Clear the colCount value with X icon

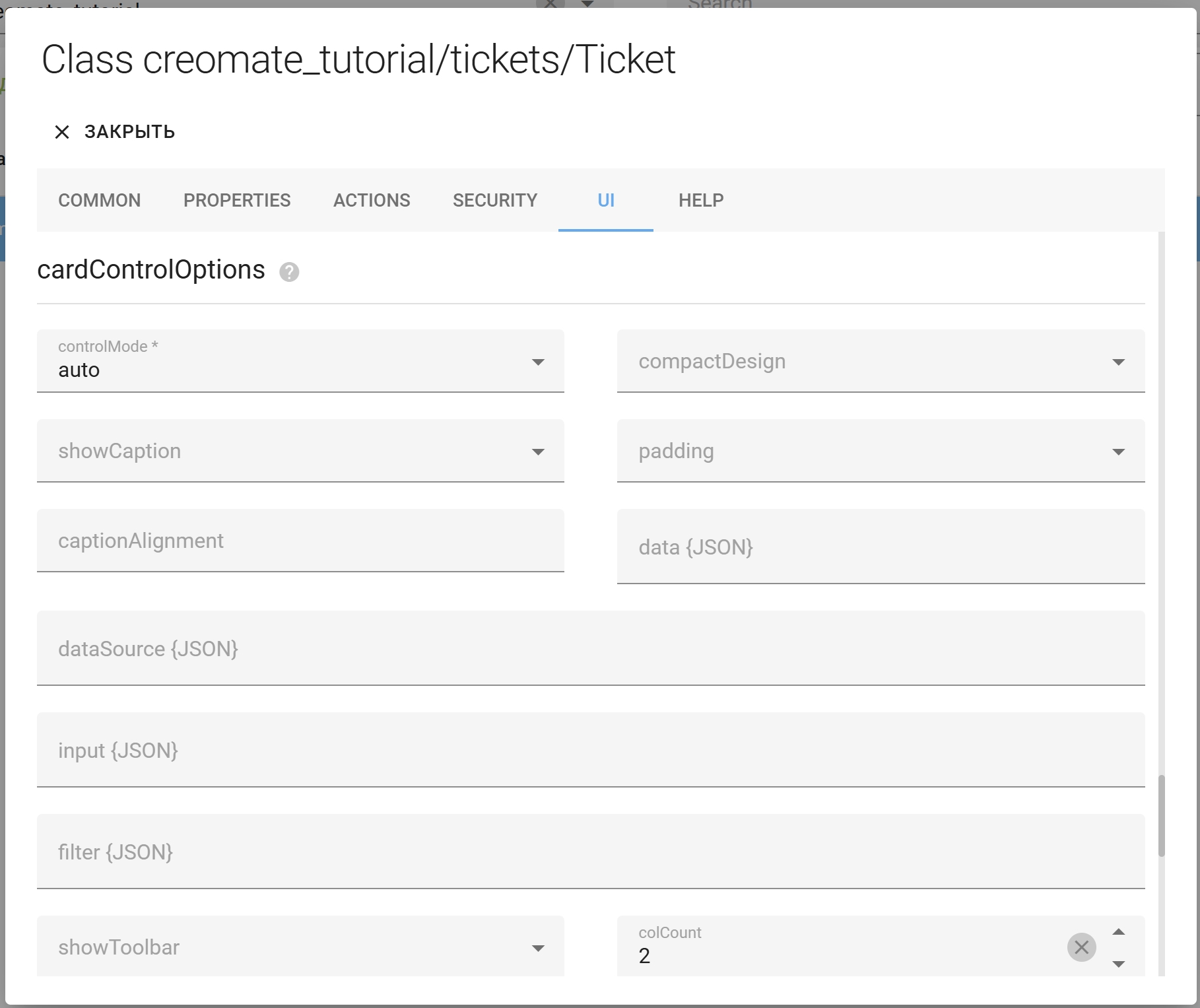(x=1081, y=947)
